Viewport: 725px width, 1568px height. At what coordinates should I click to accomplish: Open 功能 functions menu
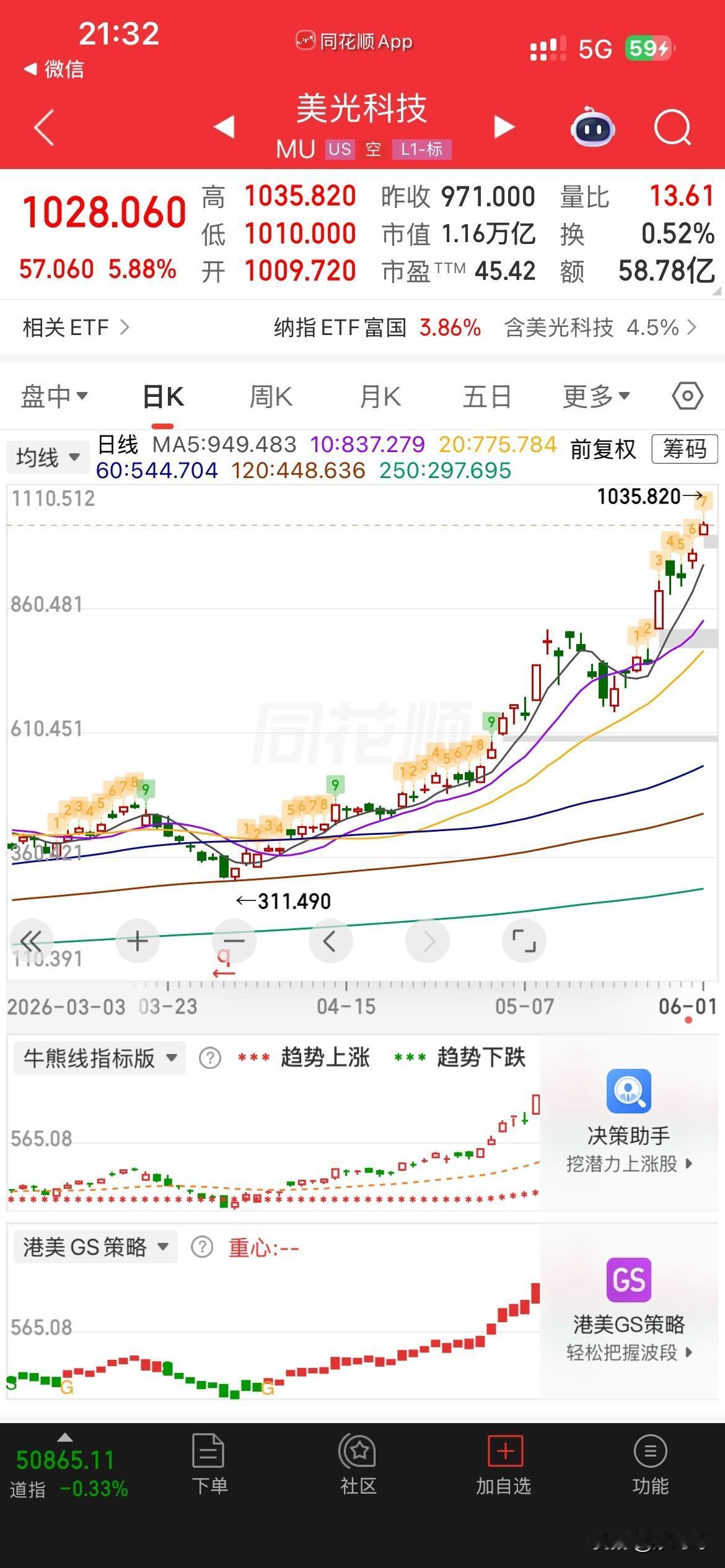[x=650, y=1465]
